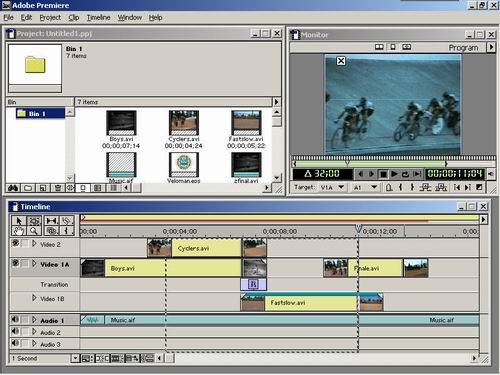
Task: Toggle the eye icon on Video 1A track
Action: [x=15, y=263]
